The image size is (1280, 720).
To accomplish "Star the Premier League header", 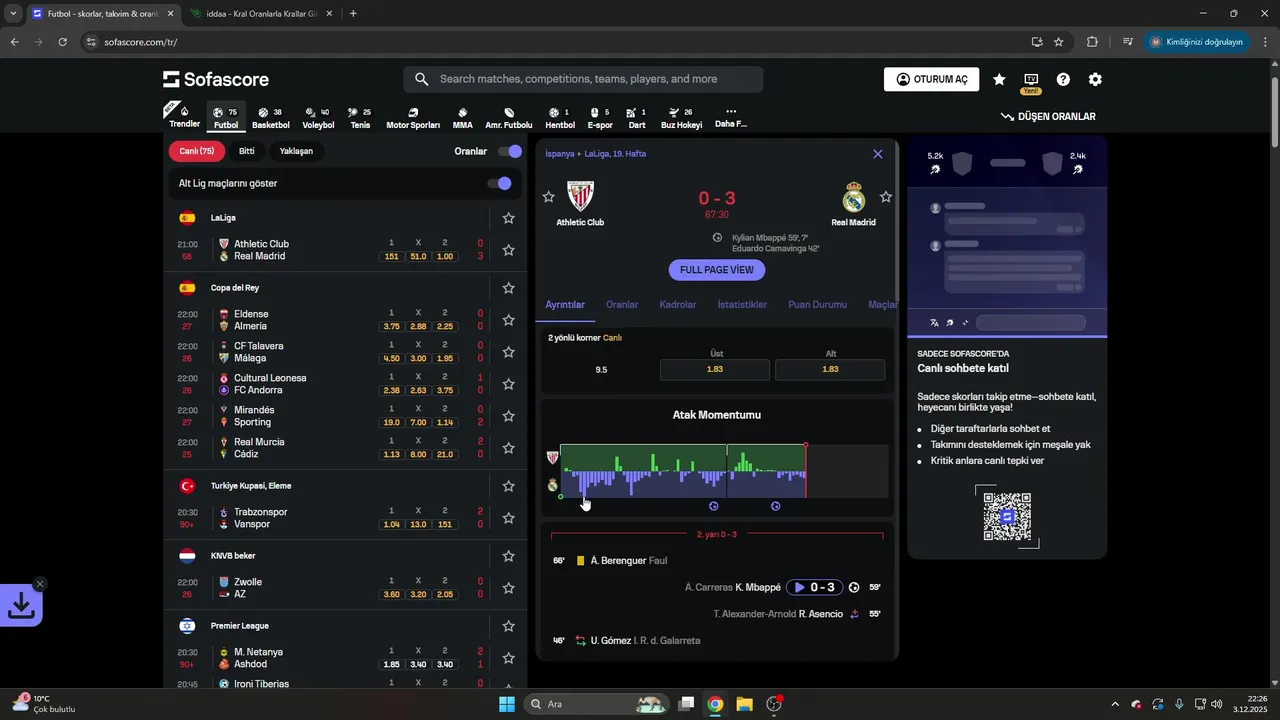I will click(508, 626).
